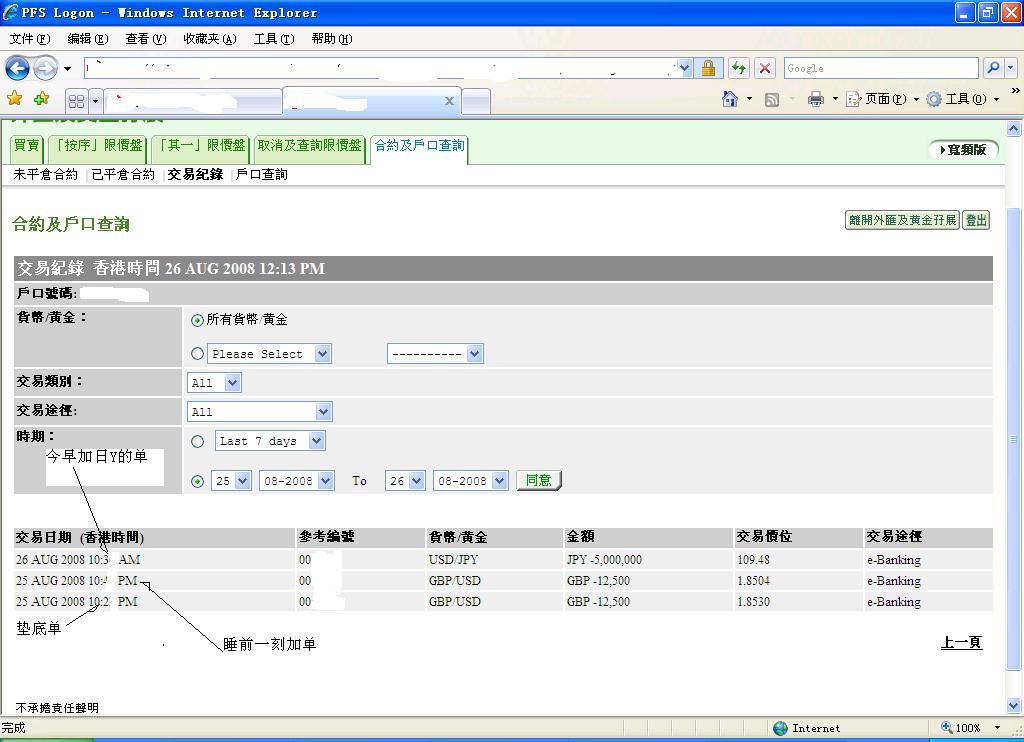Screen dimensions: 1024x742
Task: Open the 戶口查詢 sub-link
Action: click(x=261, y=174)
